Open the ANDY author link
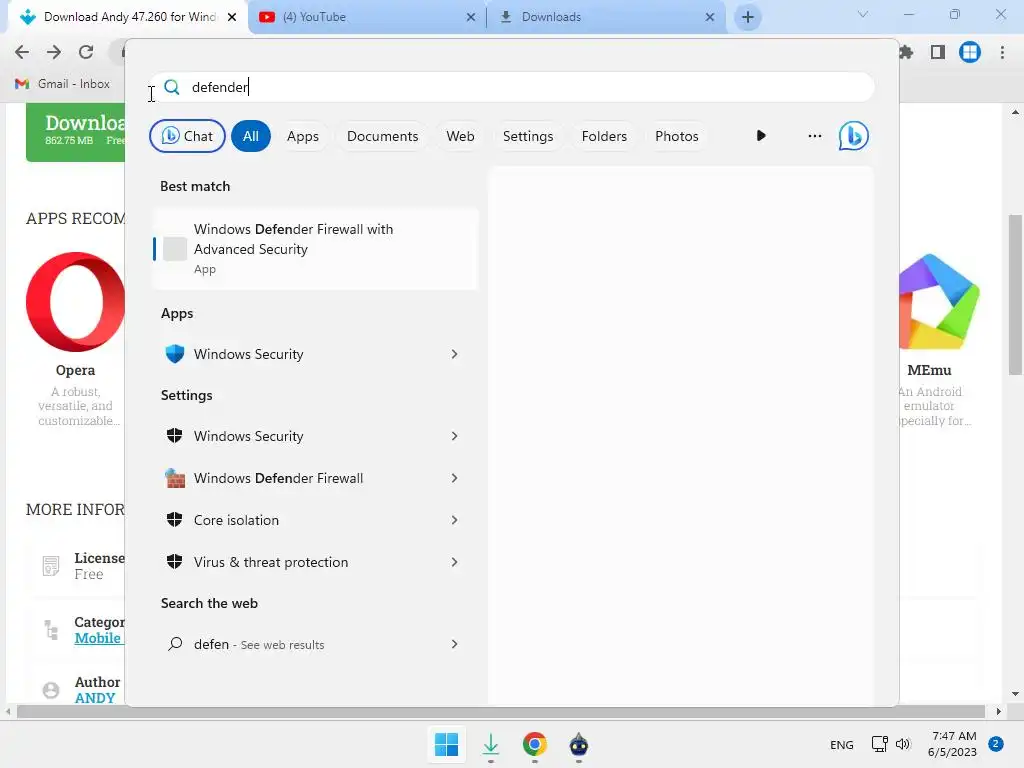This screenshot has height=768, width=1024. 95,697
